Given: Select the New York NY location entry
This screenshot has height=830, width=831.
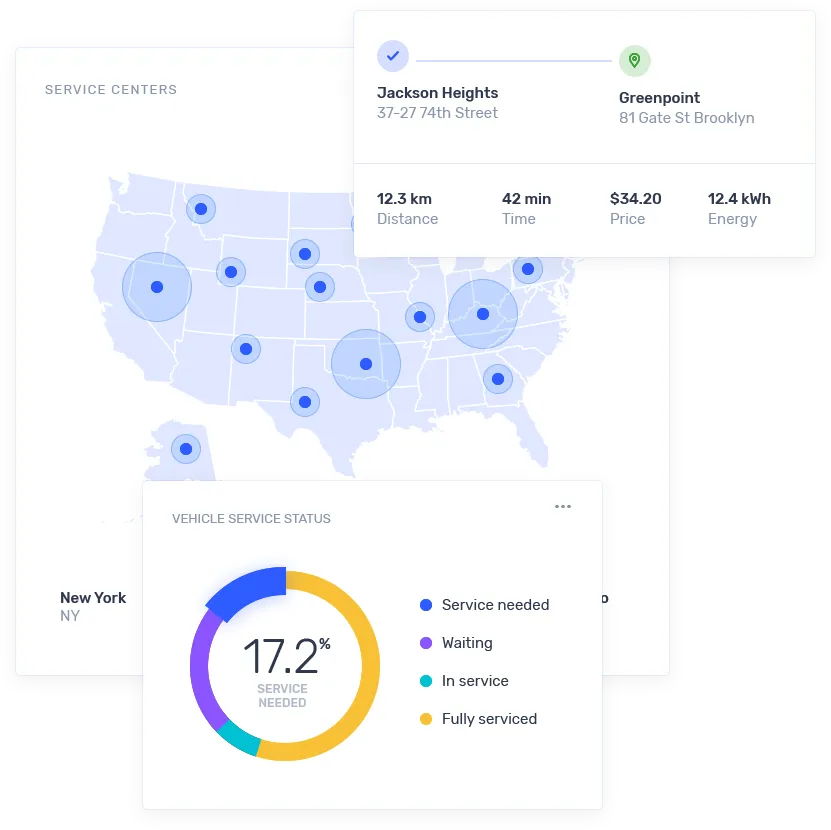Looking at the screenshot, I should tap(93, 606).
